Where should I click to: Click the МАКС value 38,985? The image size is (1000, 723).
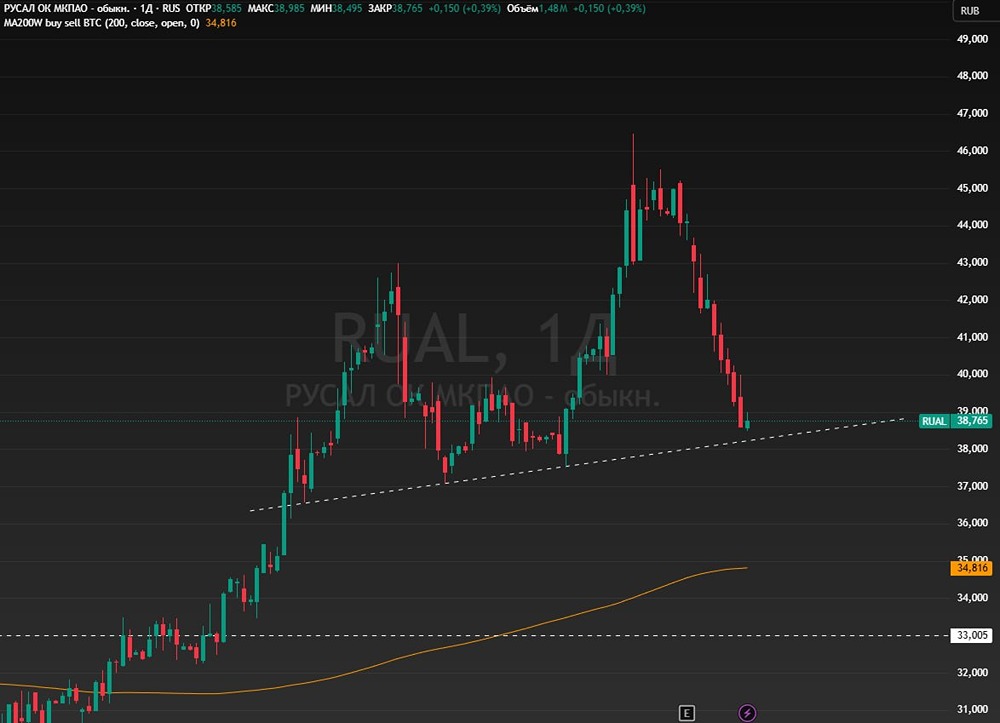289,8
